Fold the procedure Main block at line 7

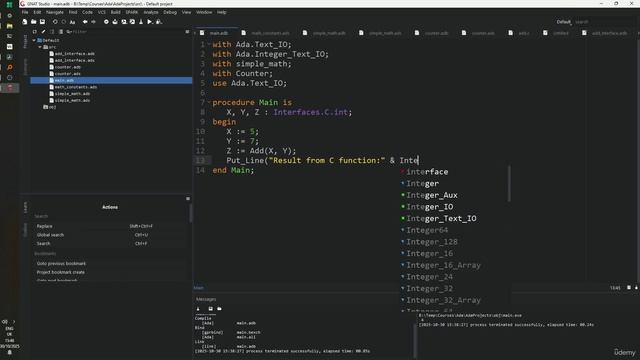(209, 102)
